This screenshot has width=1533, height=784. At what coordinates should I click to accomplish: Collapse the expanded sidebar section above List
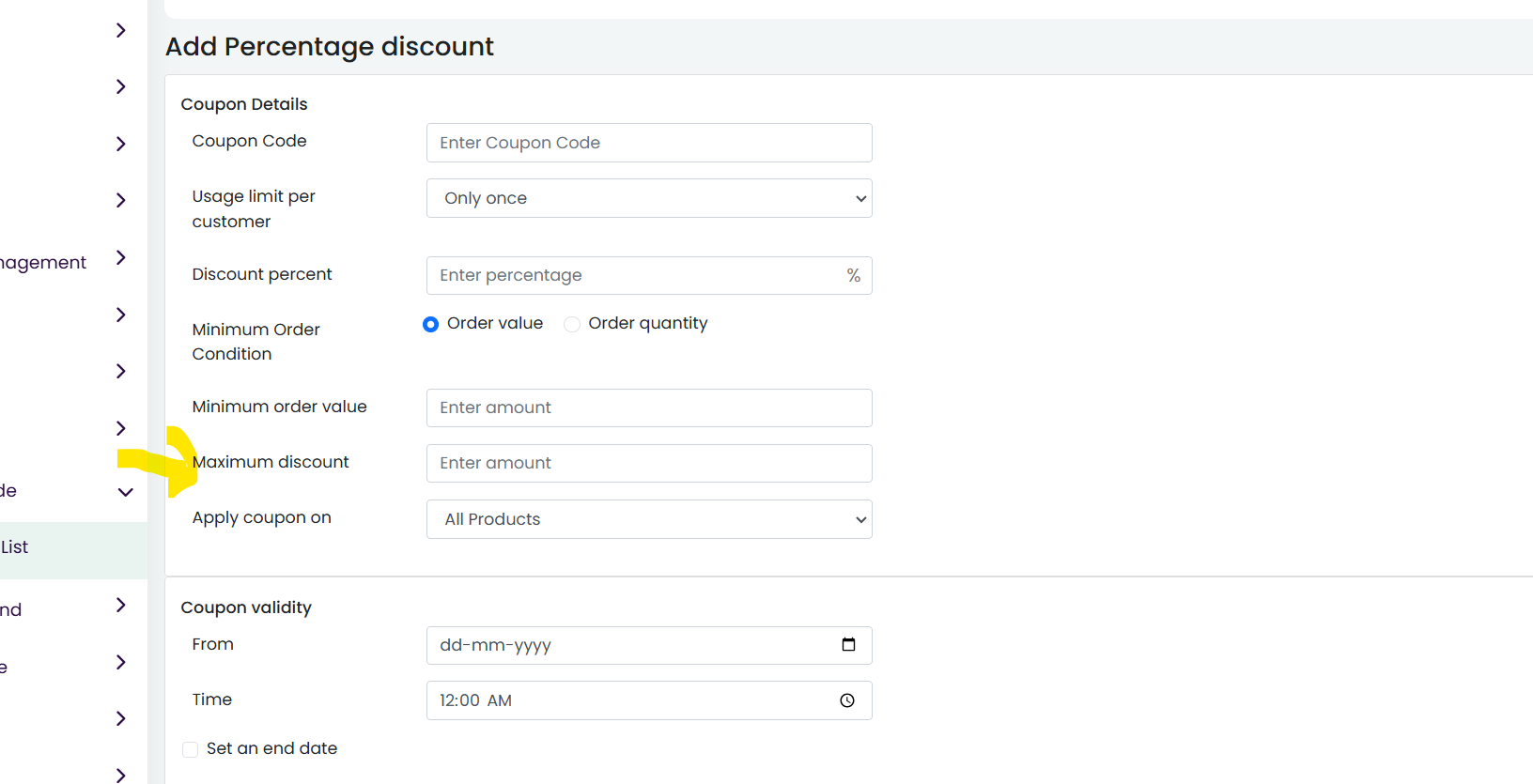125,492
